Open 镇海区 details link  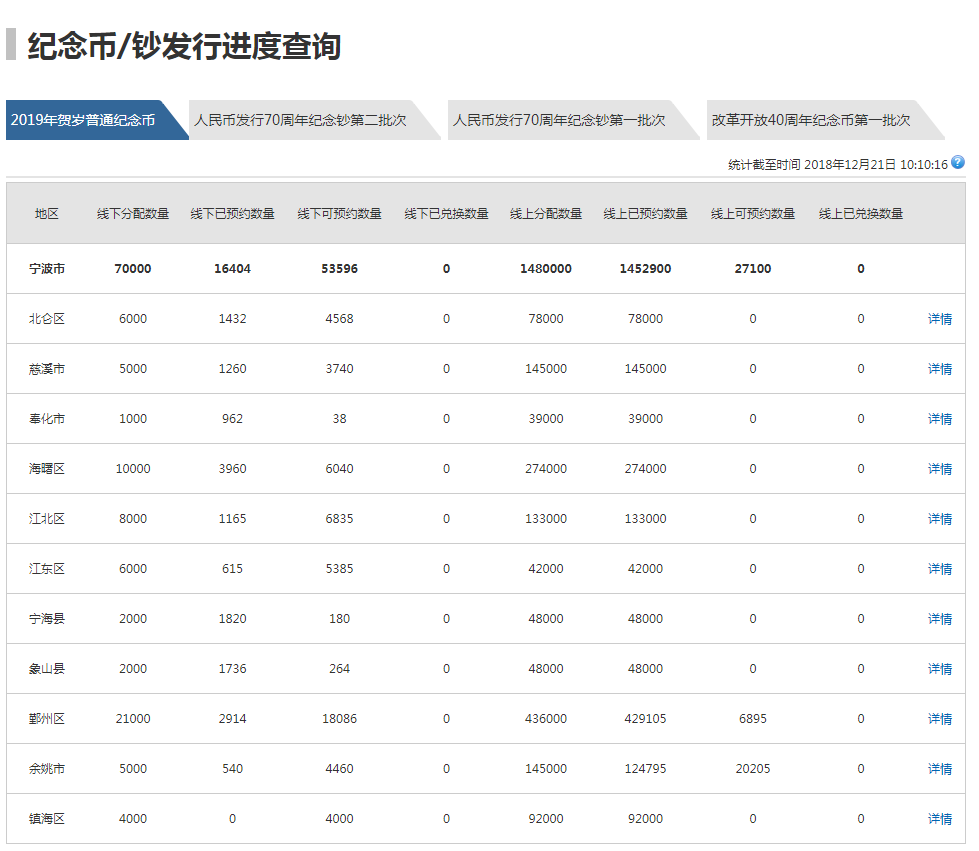(939, 819)
